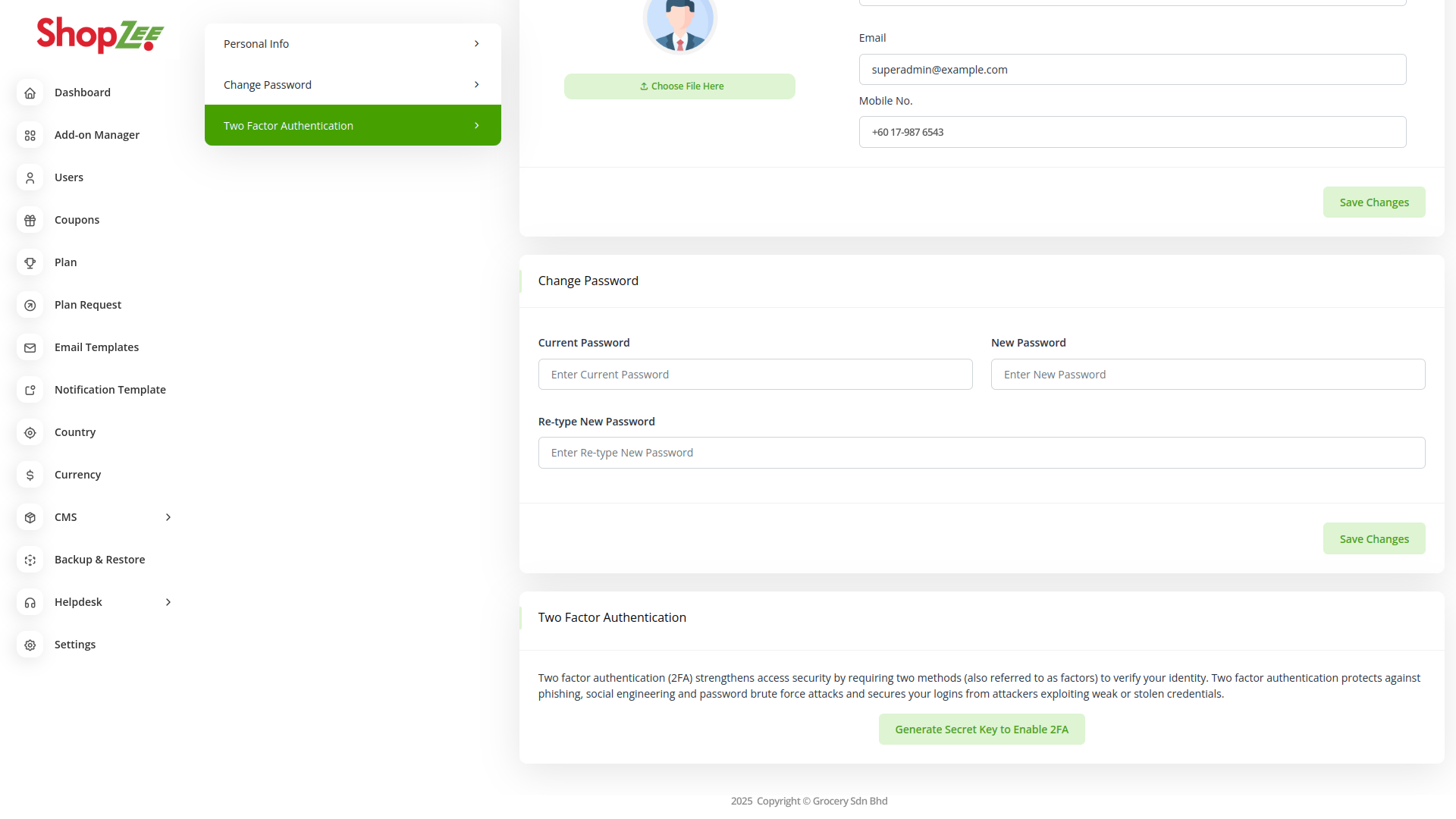Image resolution: width=1456 pixels, height=819 pixels.
Task: Expand the CMS submenu chevron
Action: click(168, 517)
